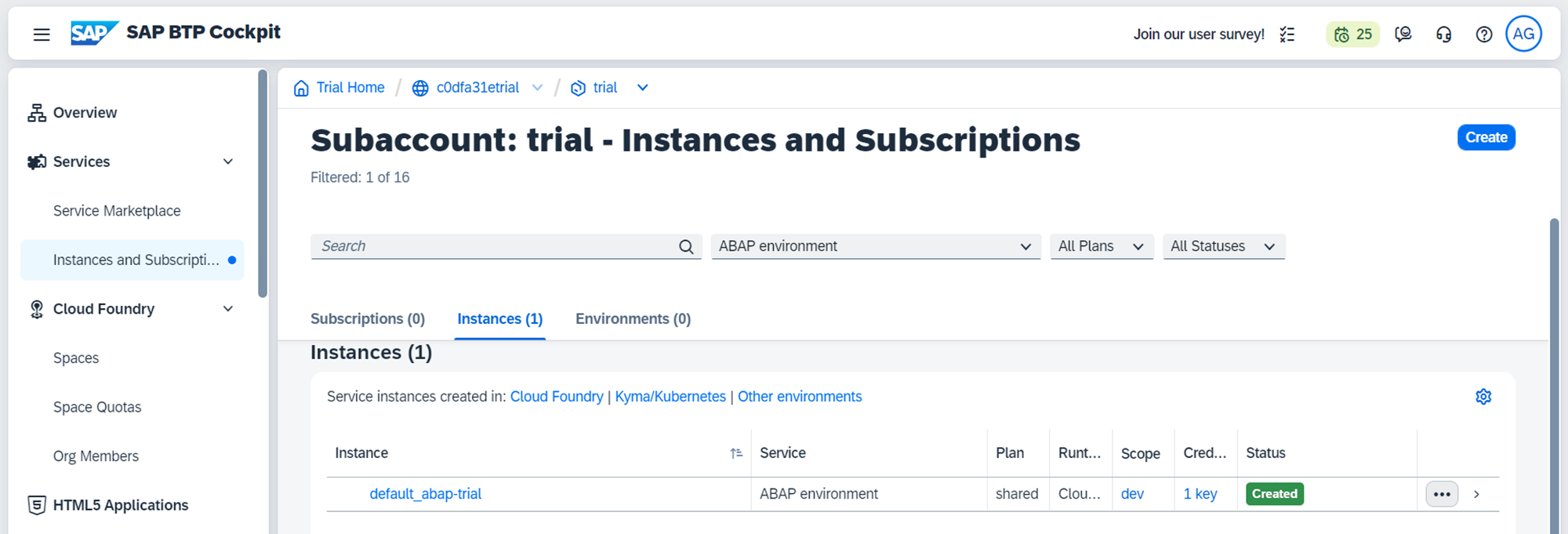
Task: Expand the ABAP environment service dropdown
Action: (1025, 247)
